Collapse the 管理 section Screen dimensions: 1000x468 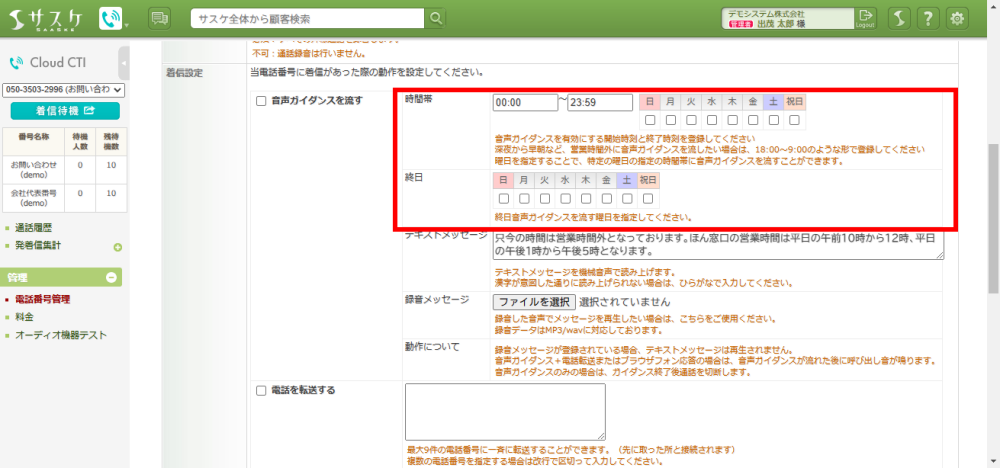pos(112,277)
